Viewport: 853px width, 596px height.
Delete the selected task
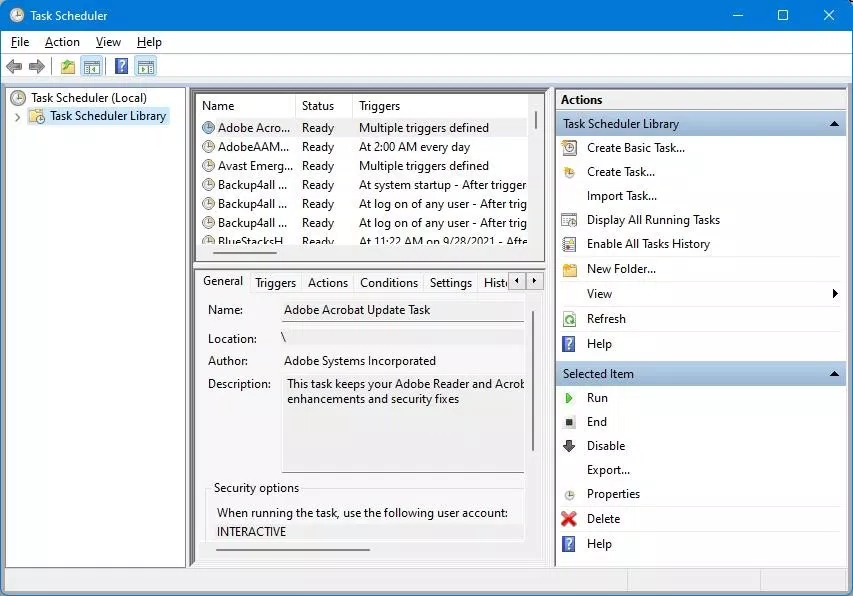click(x=606, y=518)
